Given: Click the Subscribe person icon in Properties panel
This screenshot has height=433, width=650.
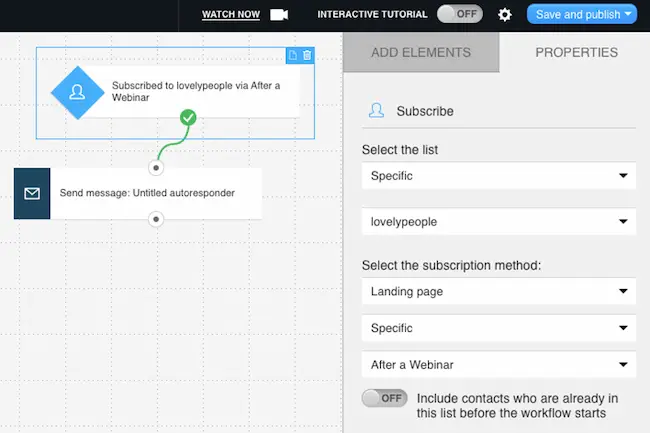Looking at the screenshot, I should click(376, 111).
